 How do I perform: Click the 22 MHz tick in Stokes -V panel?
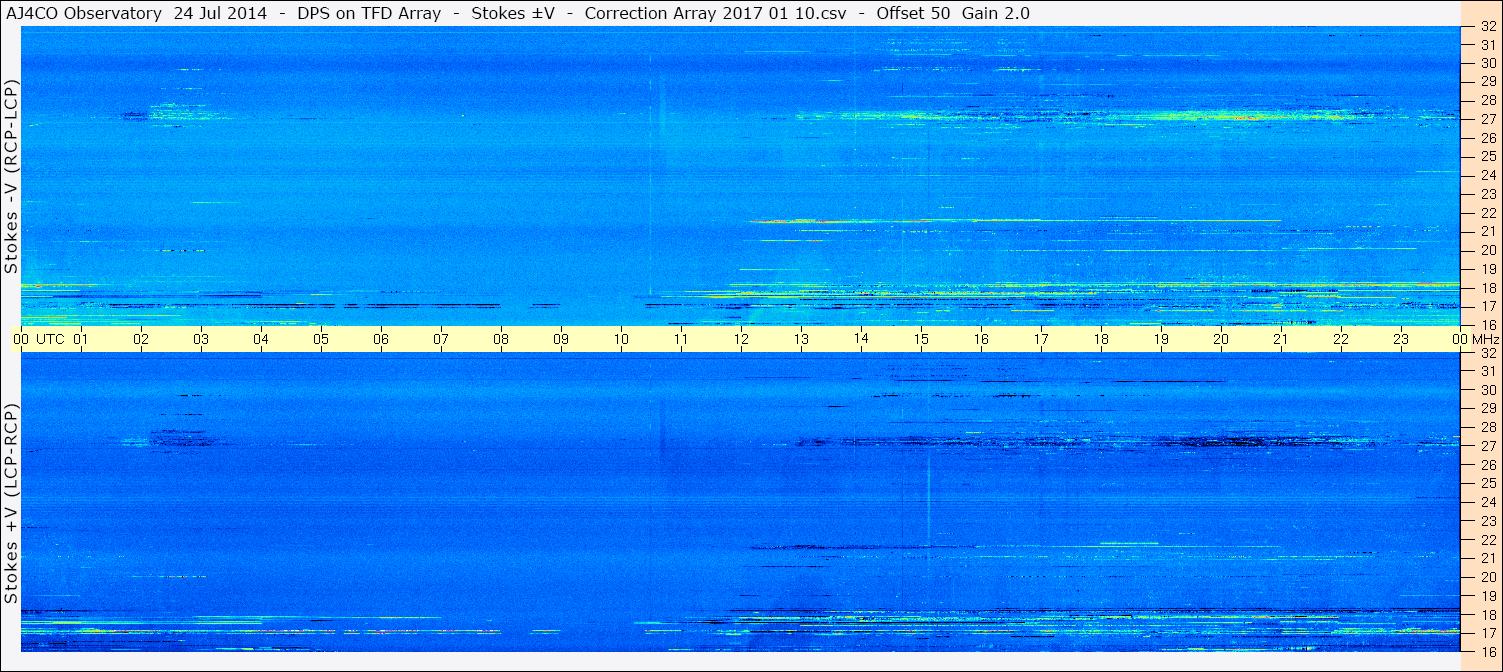click(x=1487, y=212)
